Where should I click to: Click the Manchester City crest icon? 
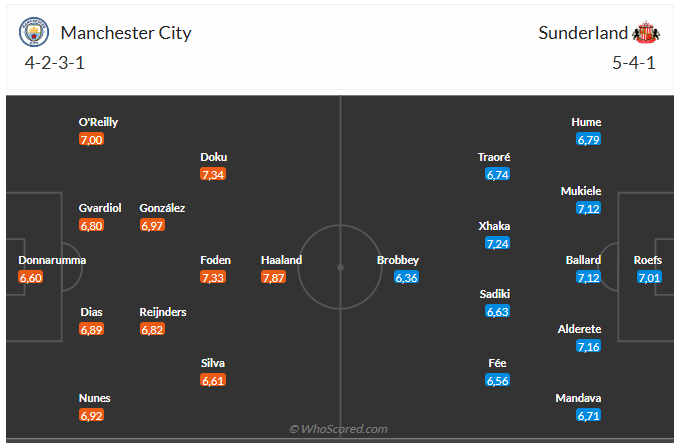[x=34, y=33]
